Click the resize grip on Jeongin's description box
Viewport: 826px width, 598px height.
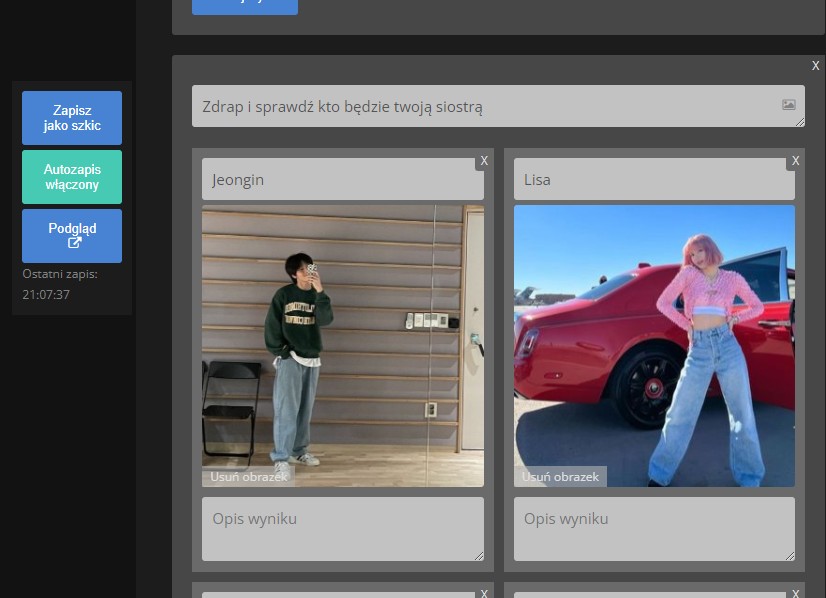[479, 556]
